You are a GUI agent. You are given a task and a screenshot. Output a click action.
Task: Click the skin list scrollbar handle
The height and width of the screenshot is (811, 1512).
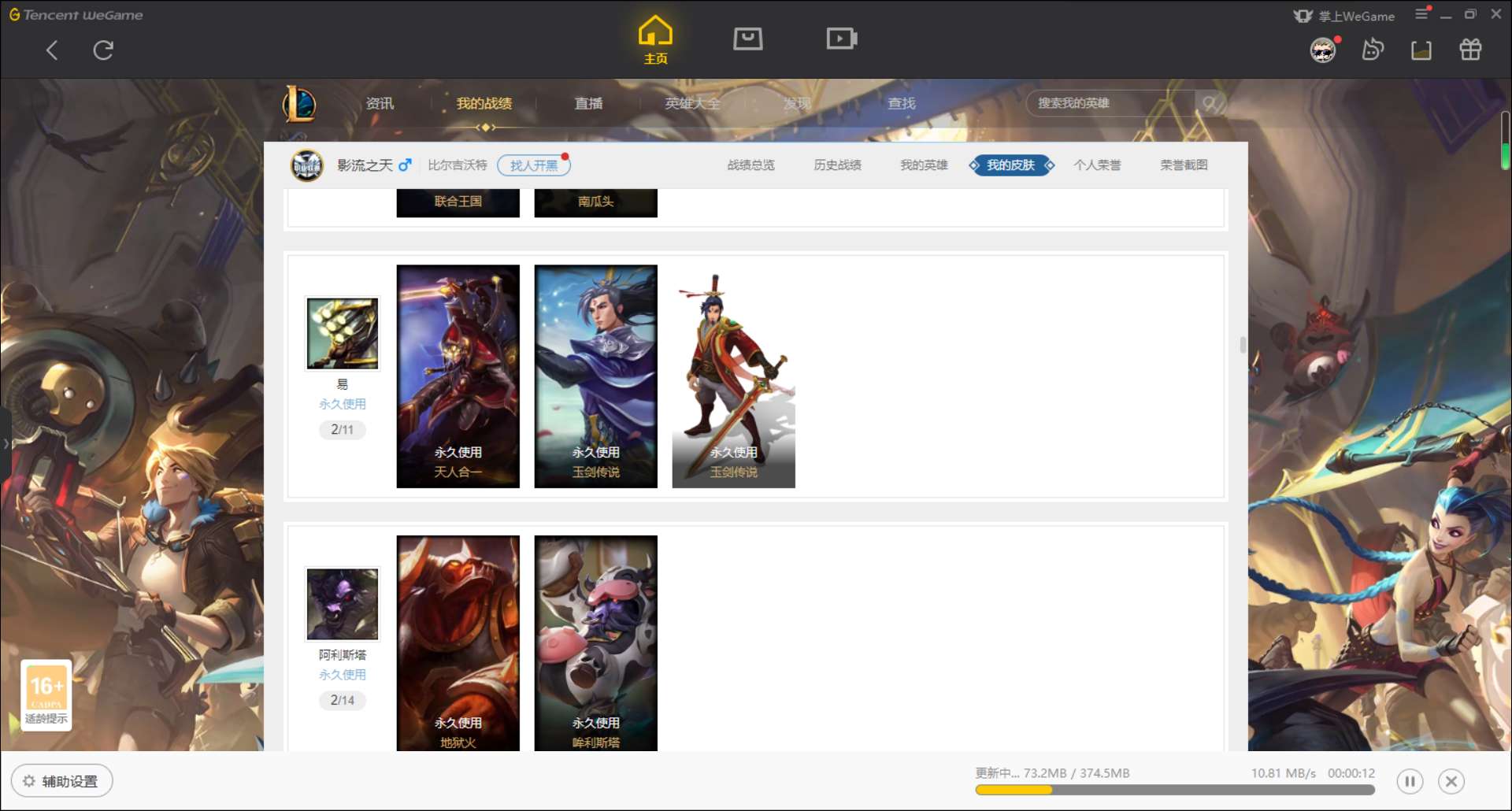tap(1243, 345)
